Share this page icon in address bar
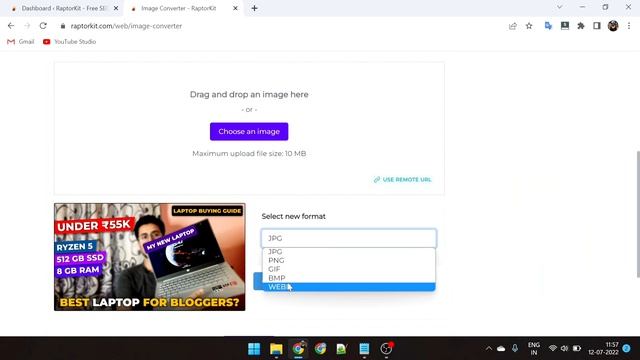 click(513, 26)
